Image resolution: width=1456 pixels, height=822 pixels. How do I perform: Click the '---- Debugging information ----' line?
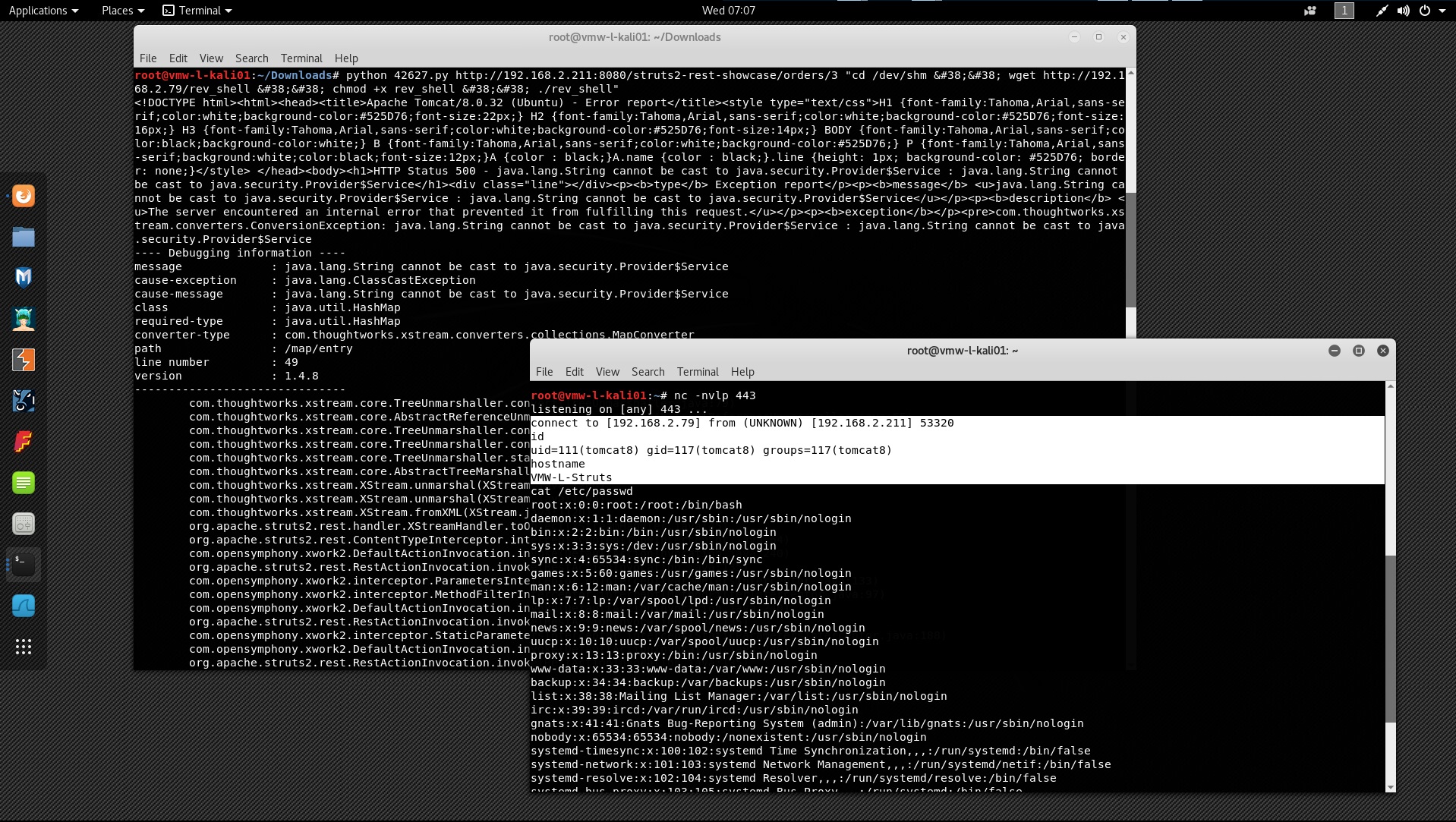click(240, 253)
